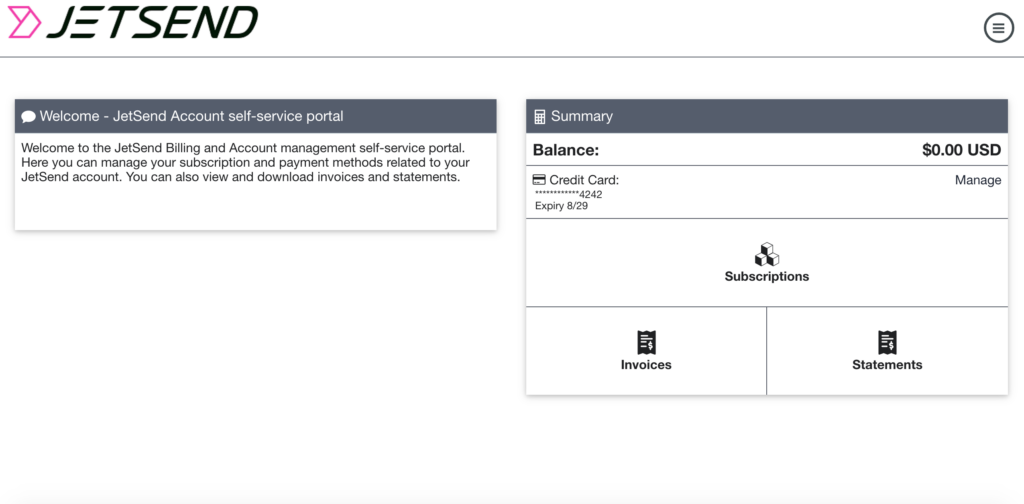This screenshot has width=1024, height=504.
Task: Select the $0.00 USD balance amount
Action: pos(961,150)
